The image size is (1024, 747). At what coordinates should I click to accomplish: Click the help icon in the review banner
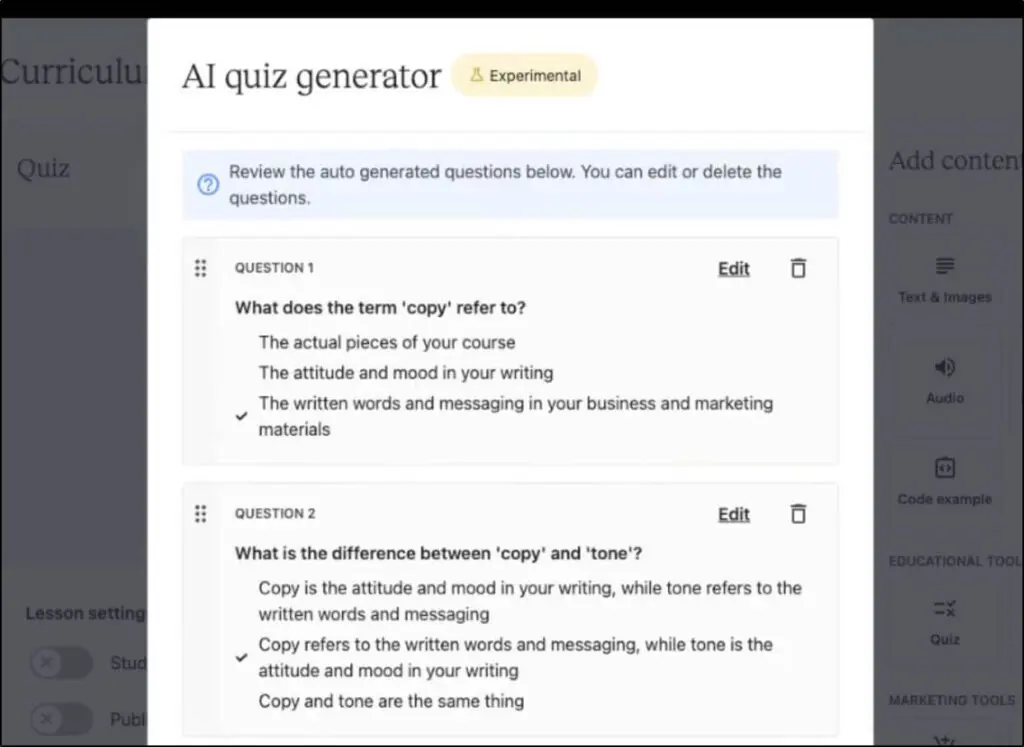click(205, 184)
